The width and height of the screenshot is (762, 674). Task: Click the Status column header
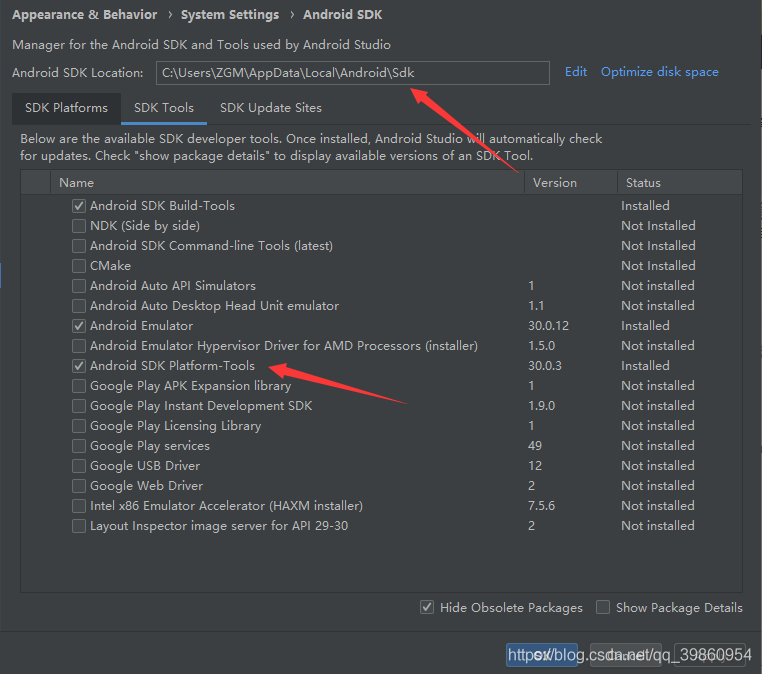click(x=680, y=183)
